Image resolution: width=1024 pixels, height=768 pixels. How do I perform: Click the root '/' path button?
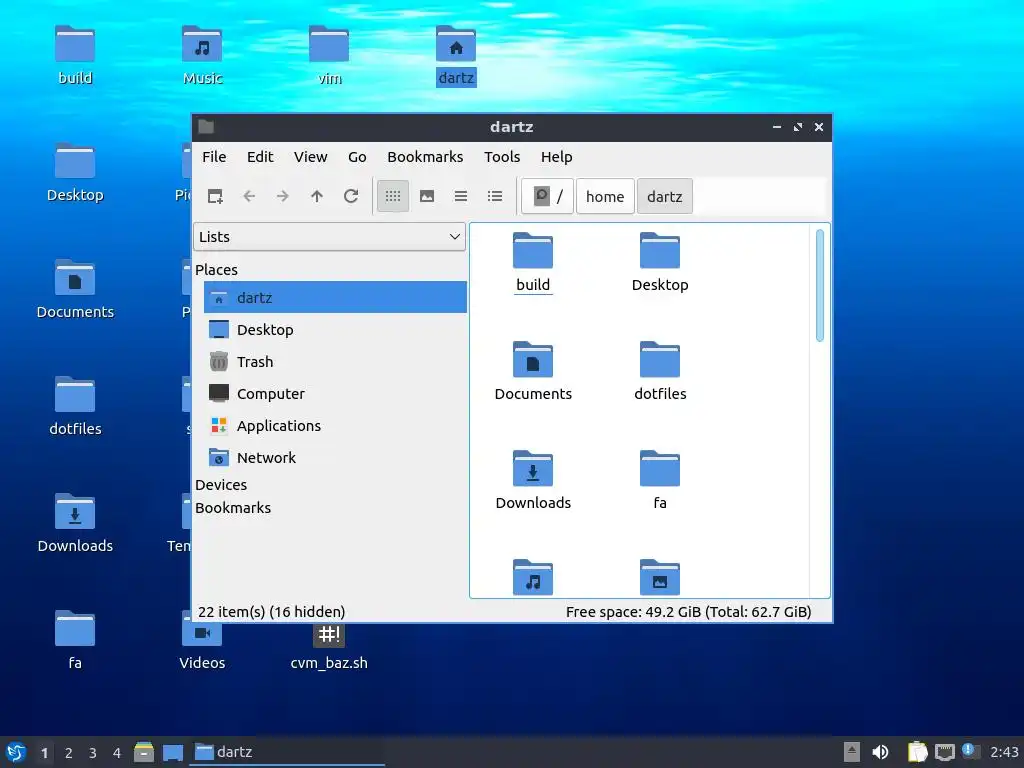point(548,196)
